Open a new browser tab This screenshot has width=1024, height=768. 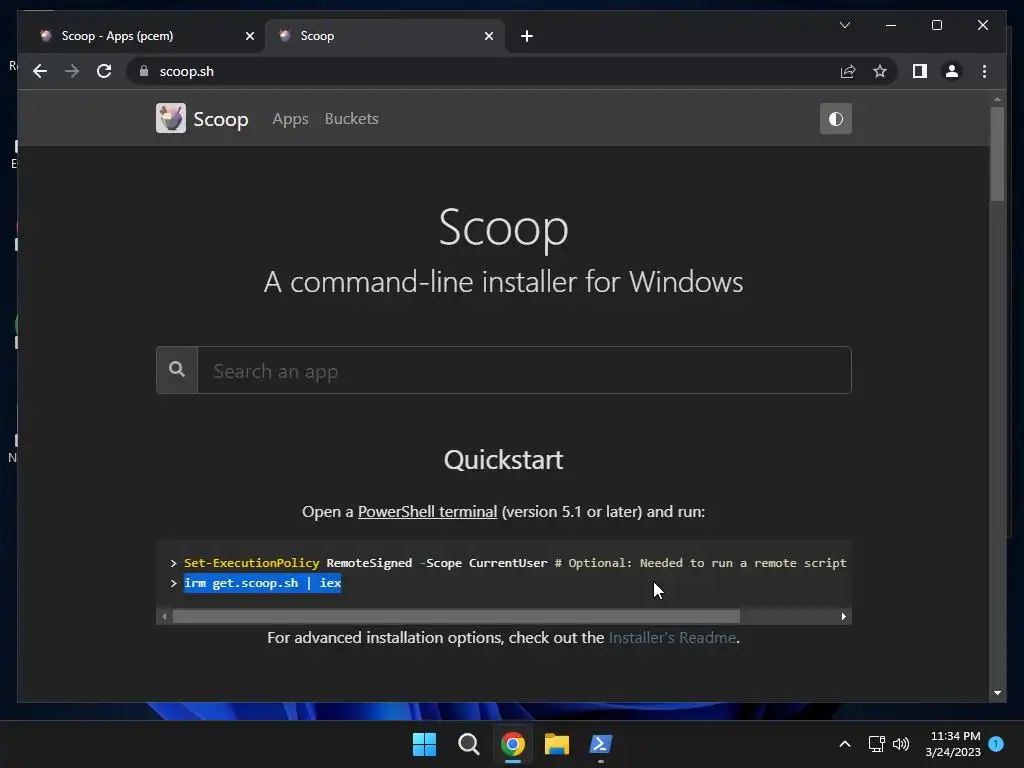[x=527, y=36]
